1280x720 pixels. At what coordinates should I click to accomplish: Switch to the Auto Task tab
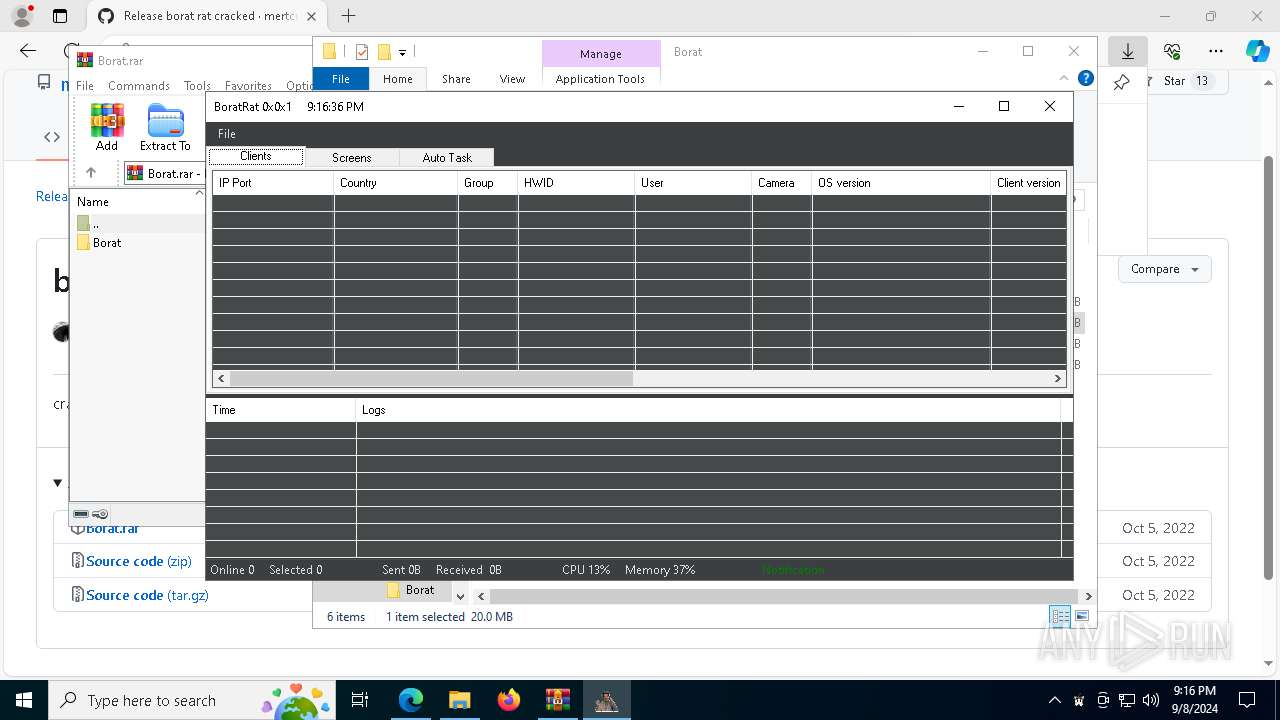pyautogui.click(x=446, y=158)
